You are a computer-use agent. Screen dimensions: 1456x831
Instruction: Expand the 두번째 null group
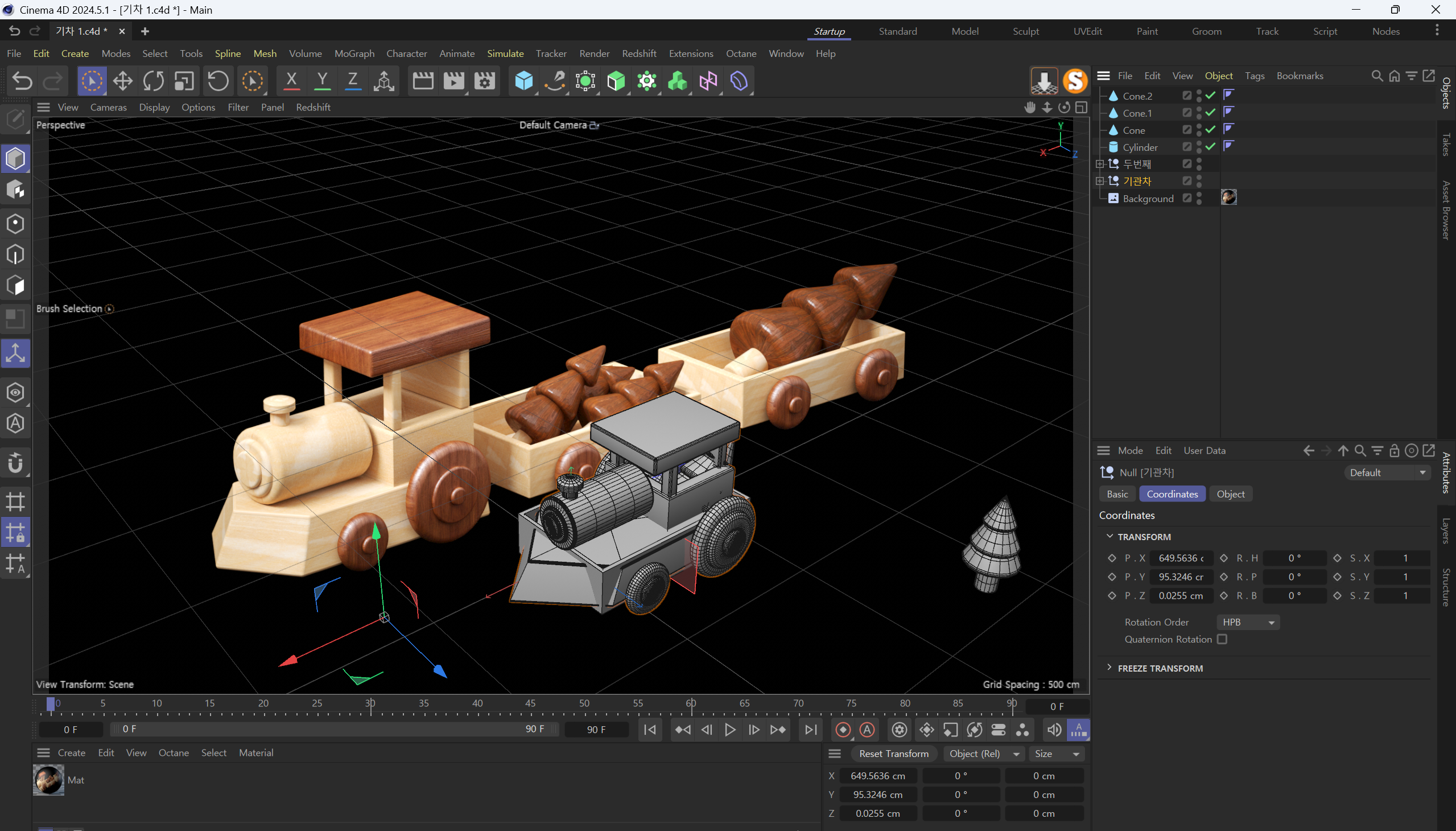tap(1099, 164)
